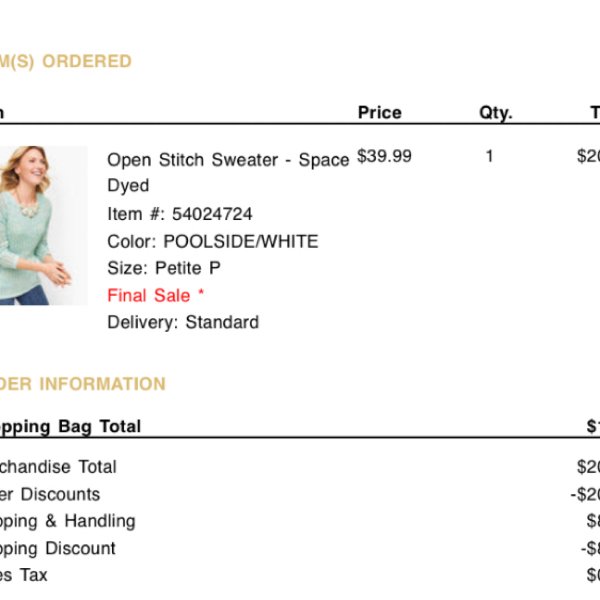600x600 pixels.
Task: Click the Color: POOLSIDE/WHITE line
Action: (213, 241)
